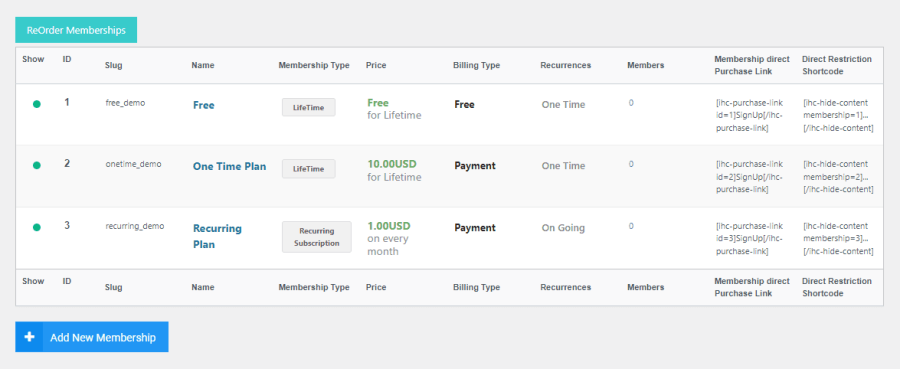Click the top Billing Type column header
This screenshot has height=369, width=900.
click(476, 65)
